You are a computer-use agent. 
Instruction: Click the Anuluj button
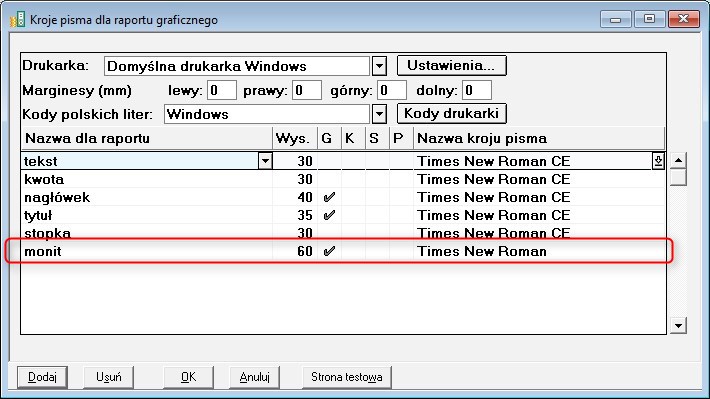(254, 377)
